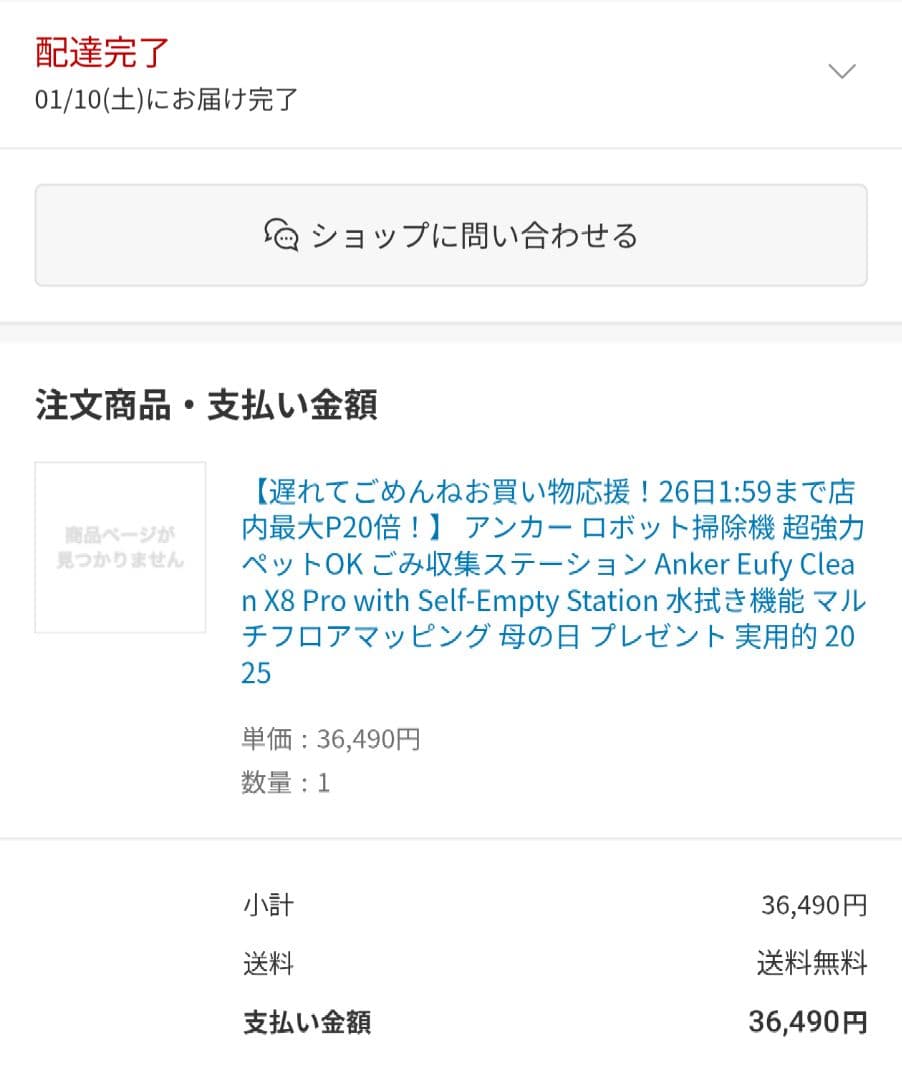
Task: Click the 小計 subtotal label
Action: (x=266, y=904)
